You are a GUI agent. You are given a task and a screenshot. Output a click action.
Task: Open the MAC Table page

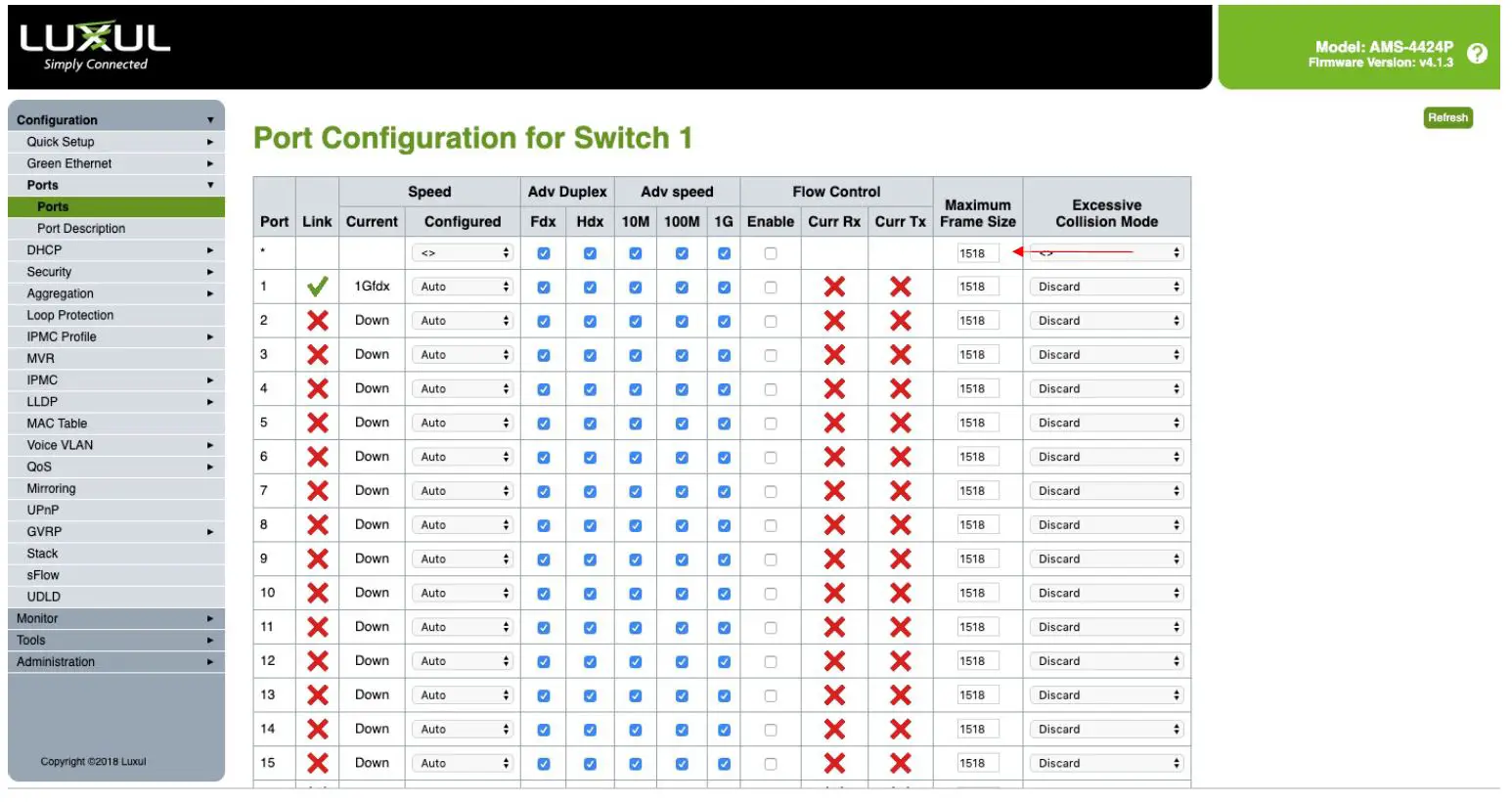point(116,424)
